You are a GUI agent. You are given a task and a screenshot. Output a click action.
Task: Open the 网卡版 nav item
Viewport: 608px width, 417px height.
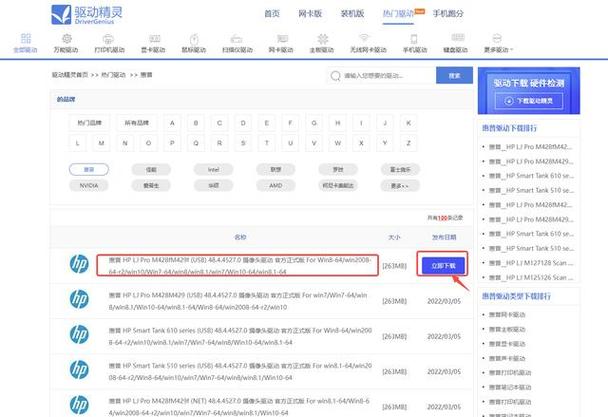310,14
